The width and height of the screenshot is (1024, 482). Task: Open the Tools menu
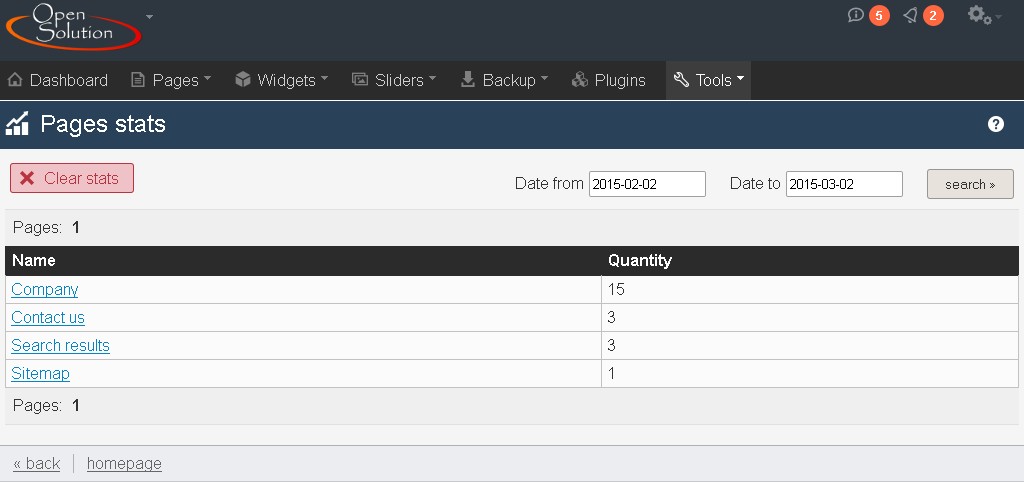pos(714,80)
